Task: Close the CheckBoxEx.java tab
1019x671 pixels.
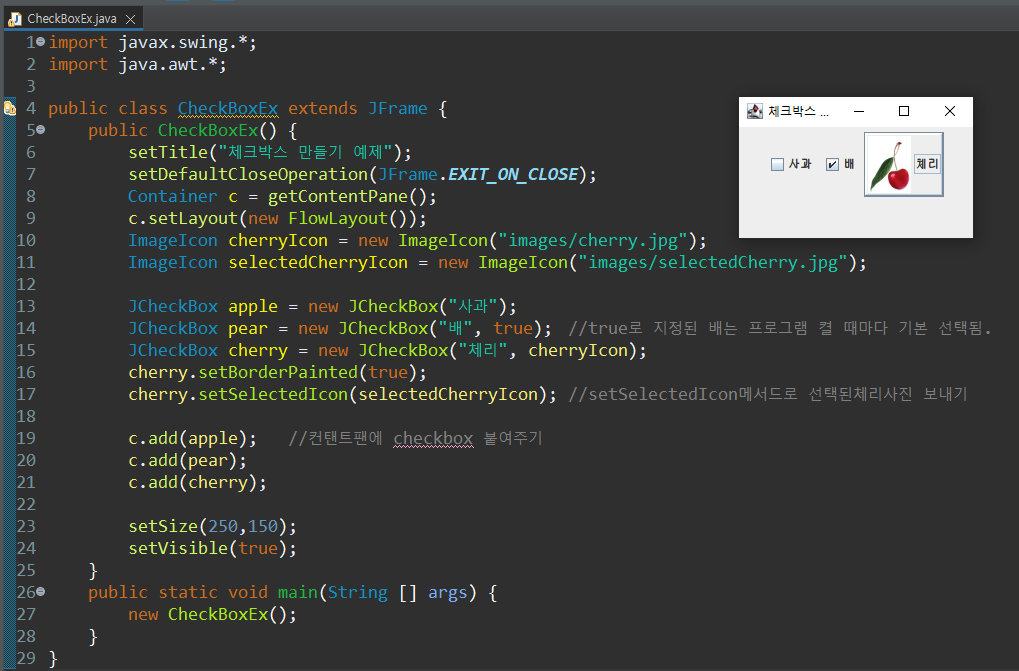Action: click(130, 19)
